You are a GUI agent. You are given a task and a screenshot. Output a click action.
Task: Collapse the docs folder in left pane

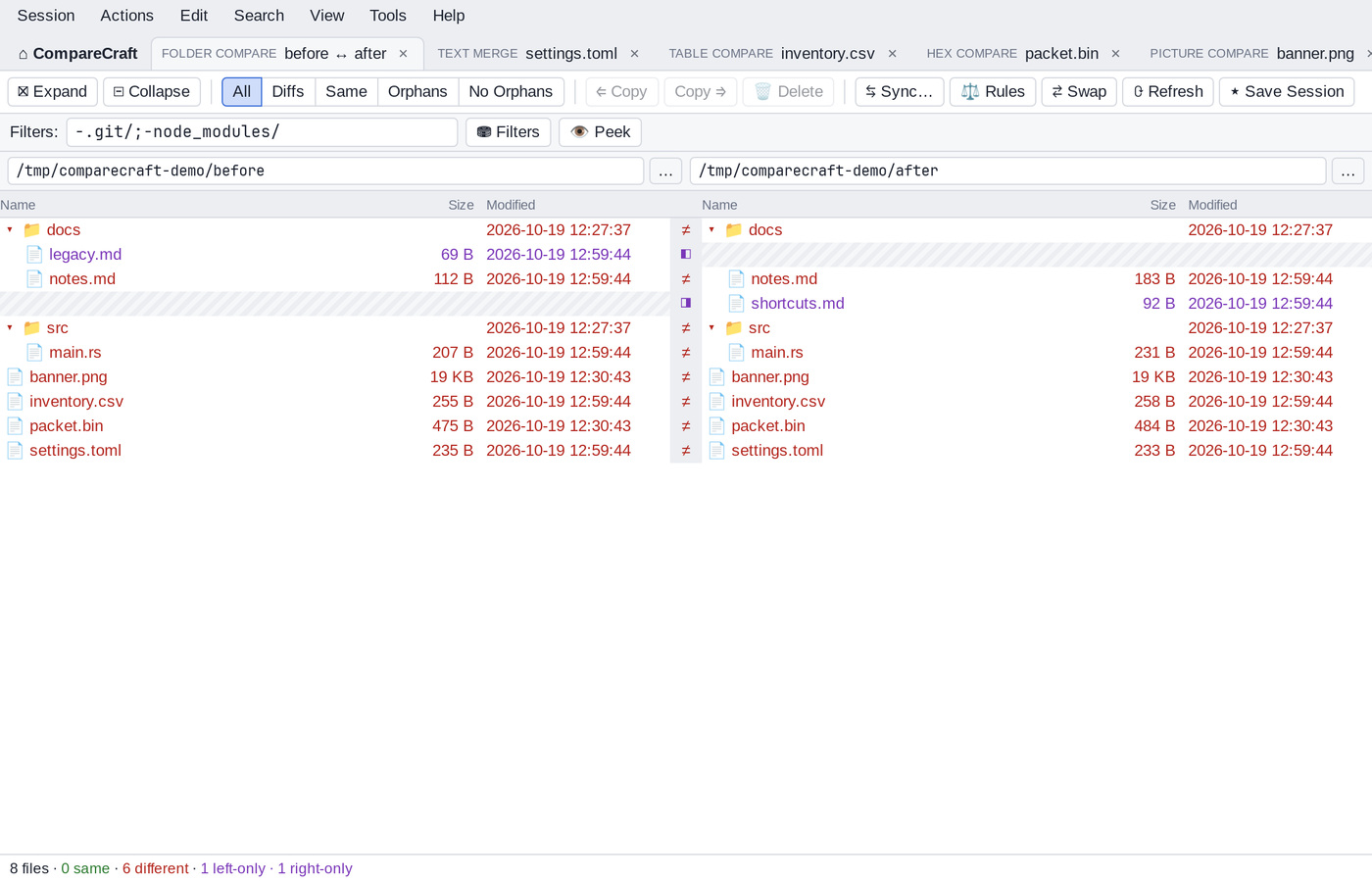pos(10,229)
